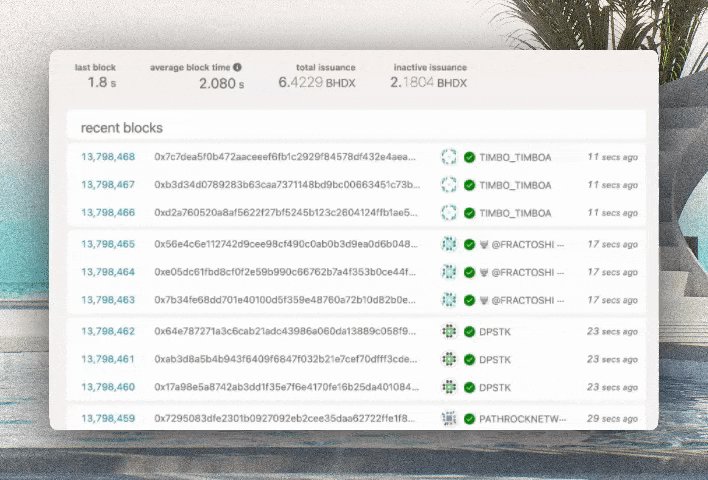
Task: Click green verified badge in block 13,798,466 row
Action: click(470, 213)
